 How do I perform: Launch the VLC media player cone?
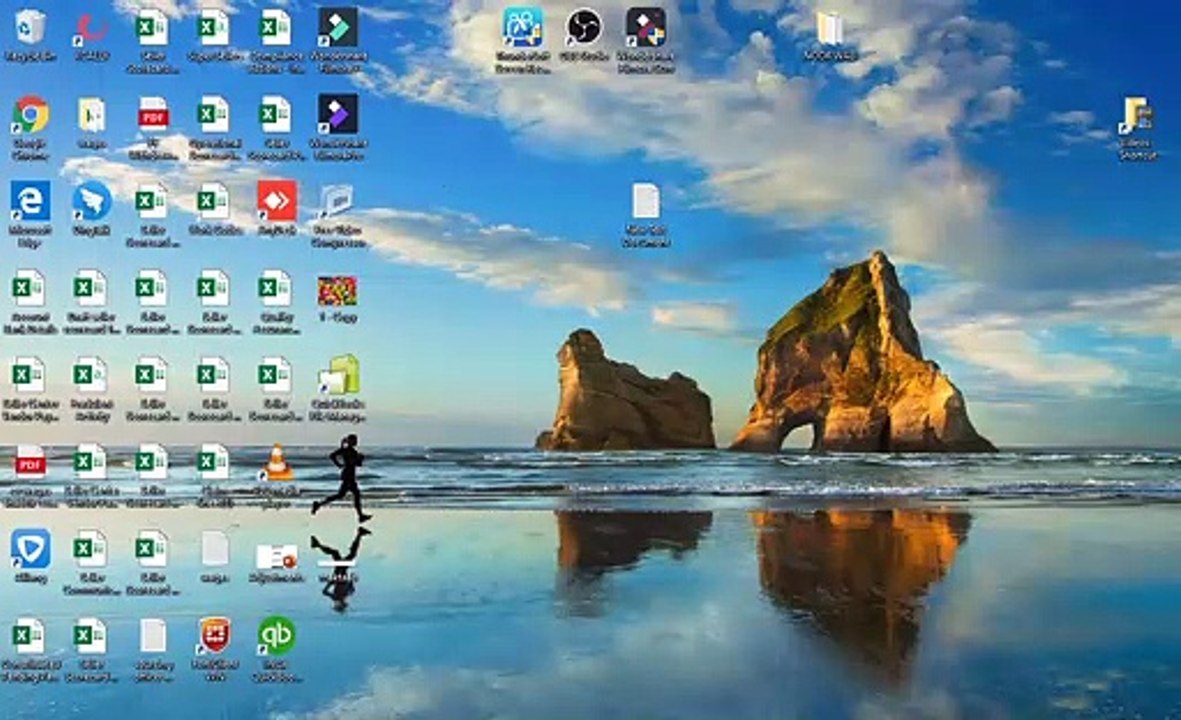coord(276,462)
